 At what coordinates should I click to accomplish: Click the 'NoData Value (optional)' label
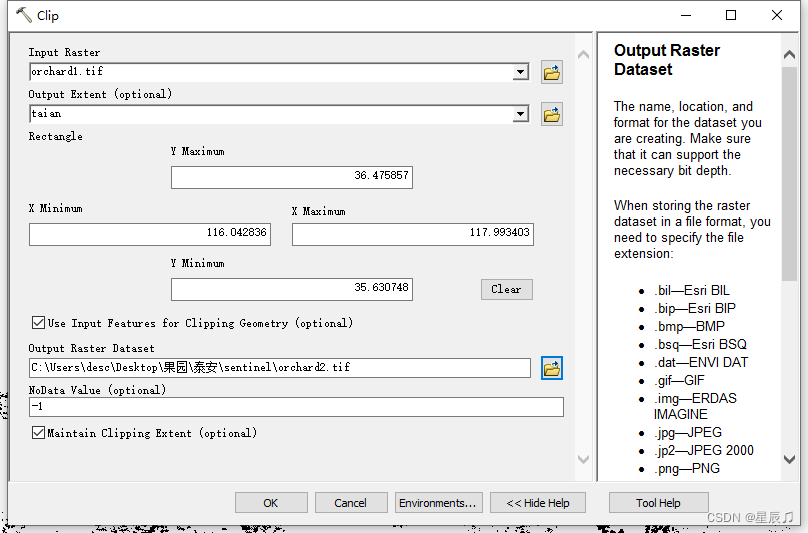coord(97,390)
